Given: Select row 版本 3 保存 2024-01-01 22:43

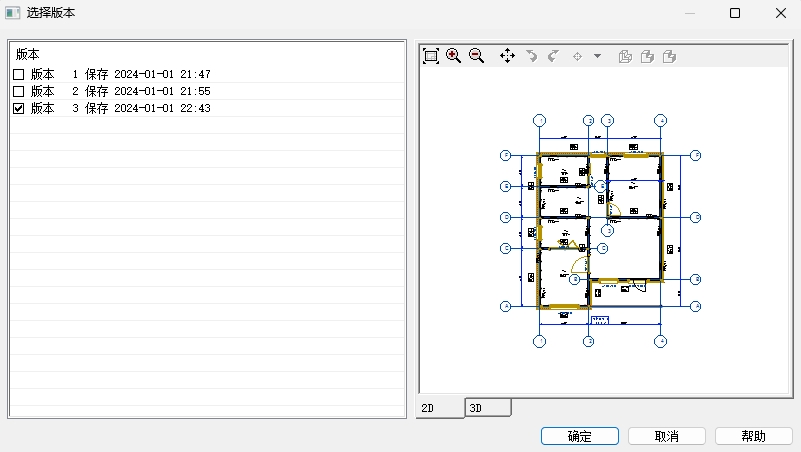Looking at the screenshot, I should (x=207, y=108).
